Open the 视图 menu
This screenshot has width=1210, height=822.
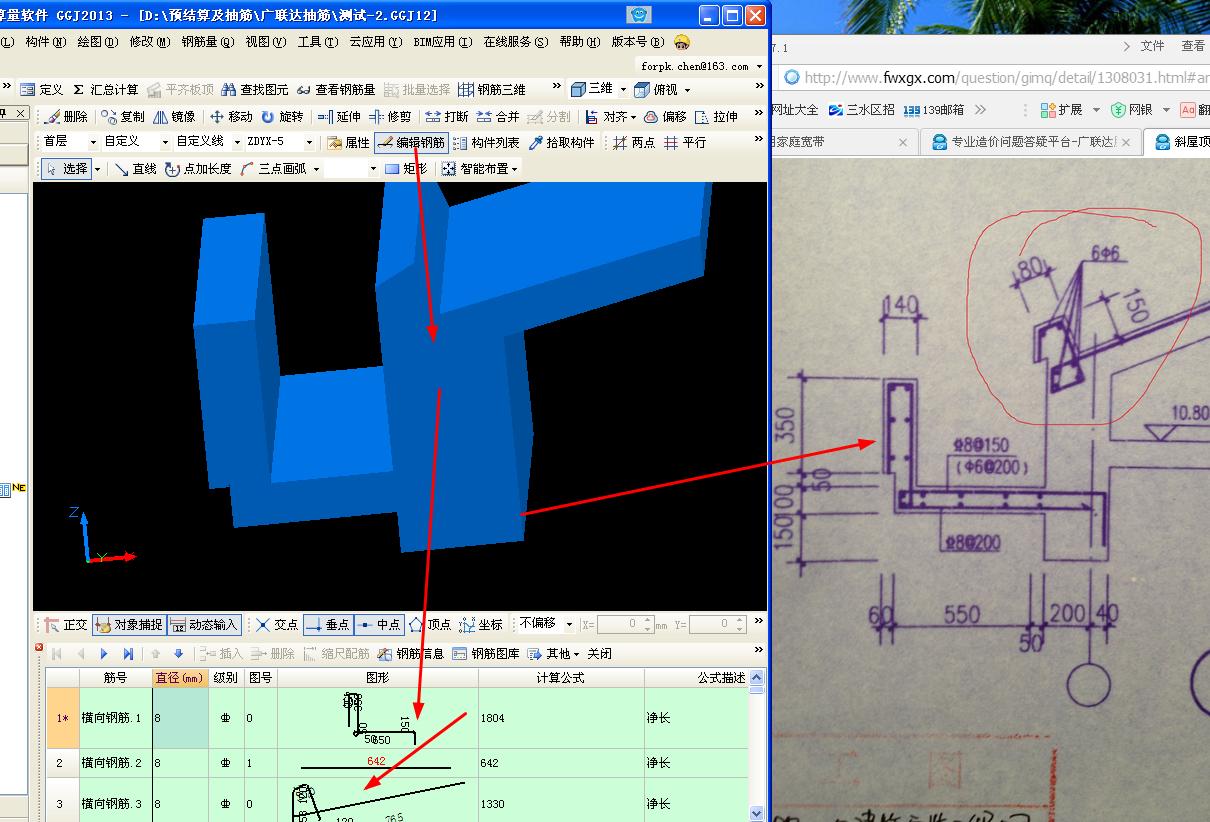click(x=265, y=42)
